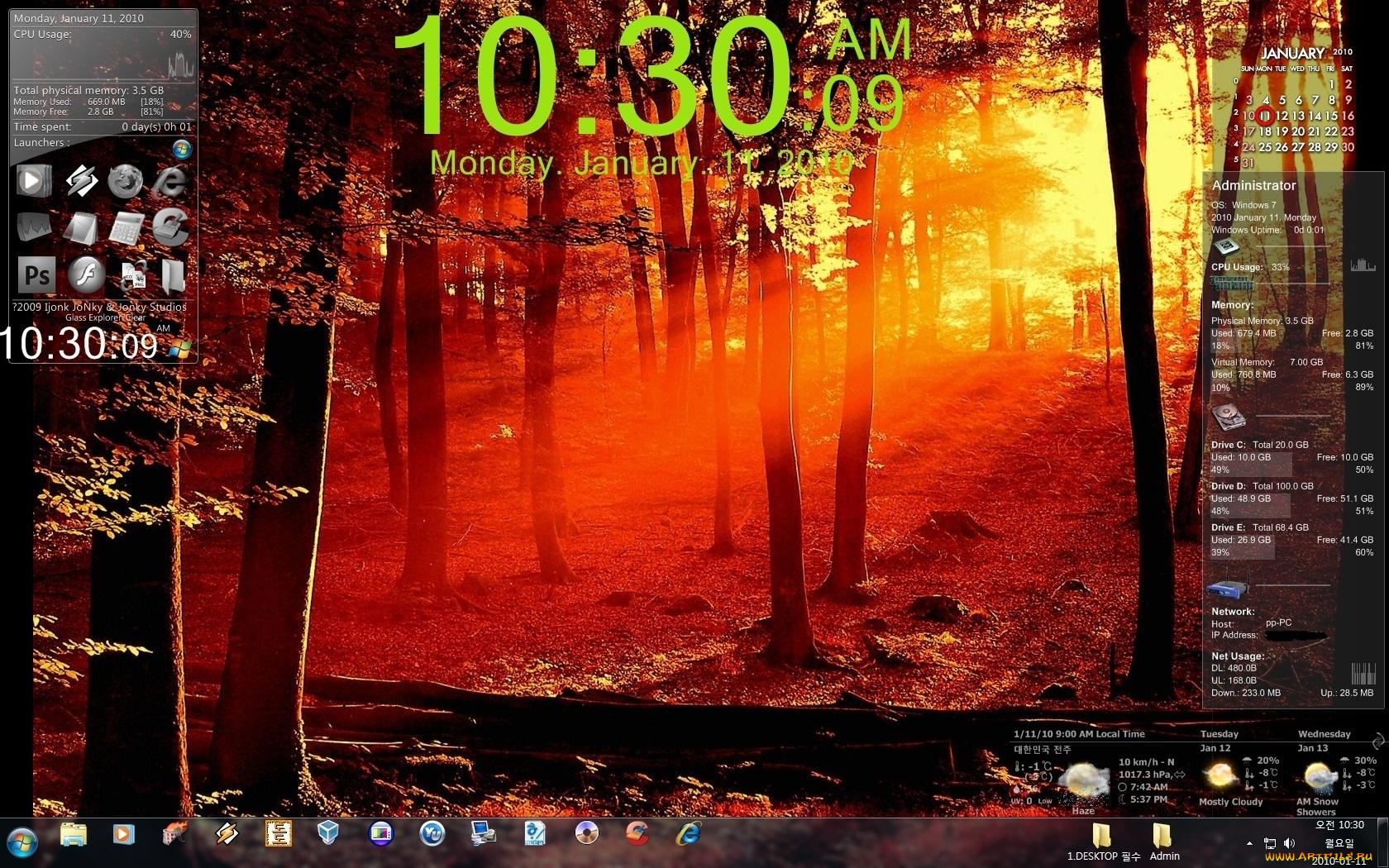The image size is (1389, 868).
Task: Open Windows Media Player launcher icon
Action: pyautogui.click(x=34, y=180)
